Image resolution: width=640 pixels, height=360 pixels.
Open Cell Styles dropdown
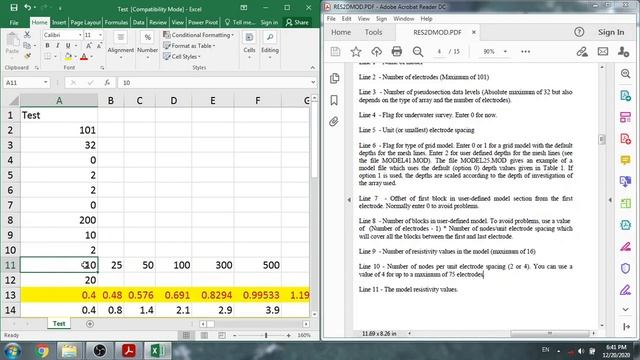[x=182, y=56]
